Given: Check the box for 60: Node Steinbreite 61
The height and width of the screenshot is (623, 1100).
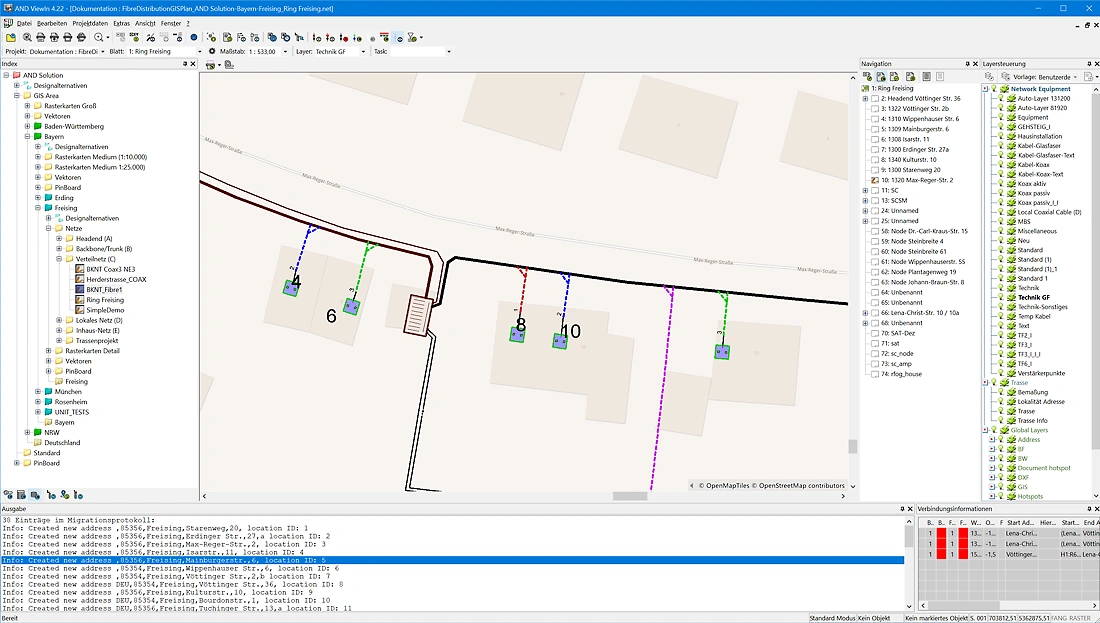Looking at the screenshot, I should tap(875, 251).
